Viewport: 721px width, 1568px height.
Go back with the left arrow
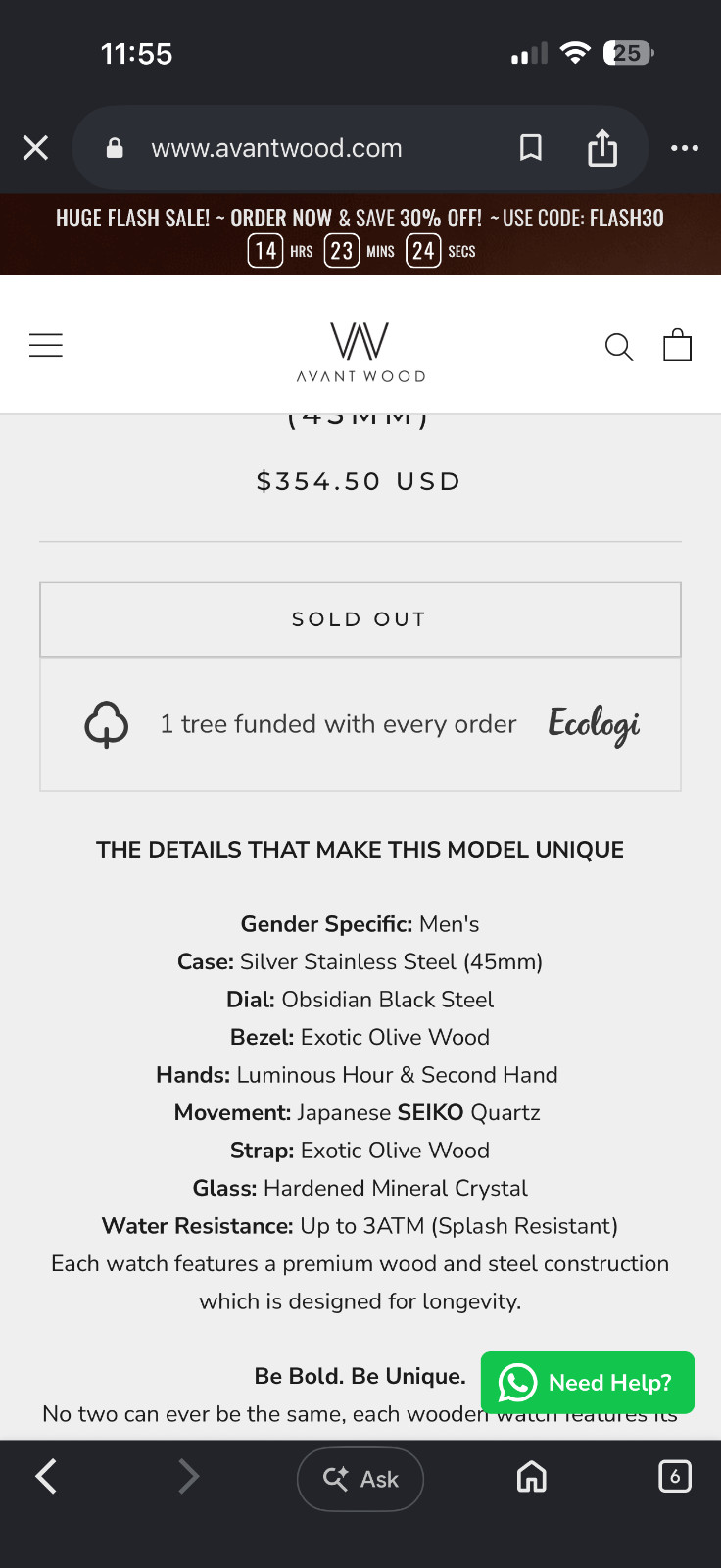coord(46,1476)
